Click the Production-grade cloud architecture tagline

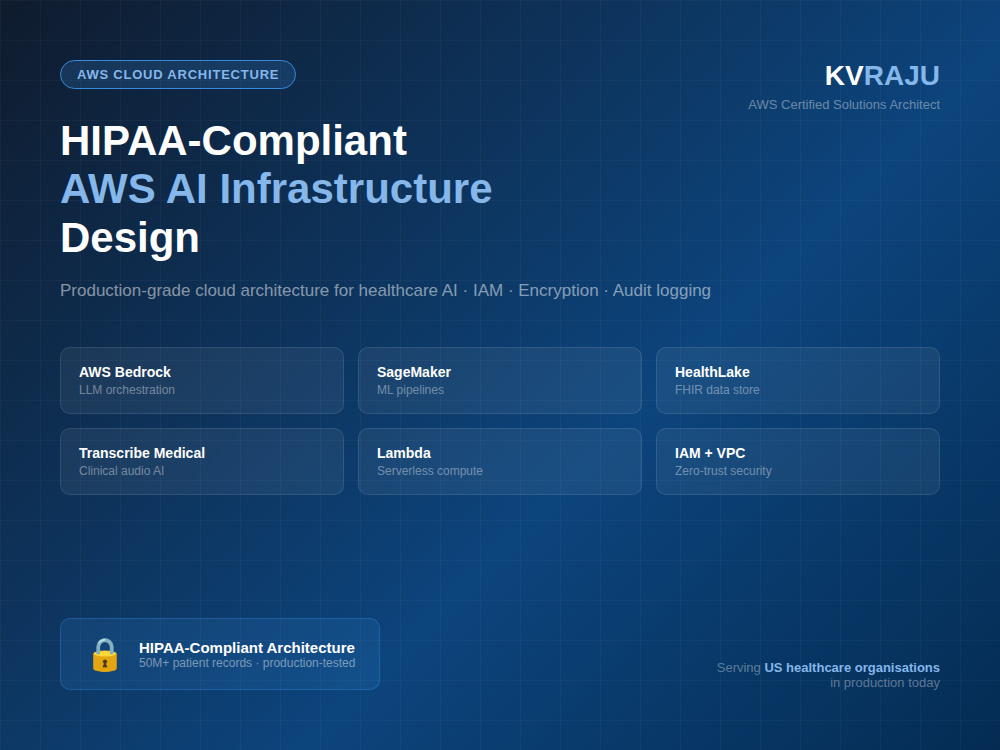pos(385,291)
